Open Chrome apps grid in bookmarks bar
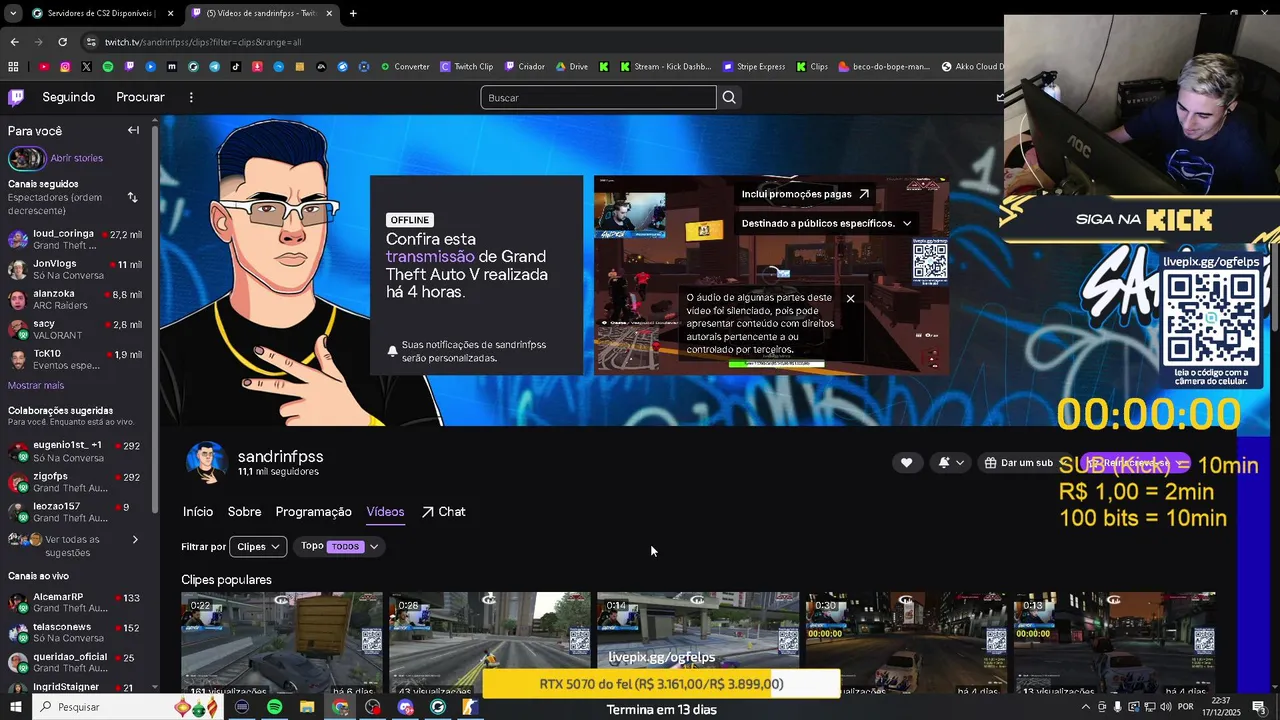This screenshot has width=1280, height=720. [x=13, y=67]
